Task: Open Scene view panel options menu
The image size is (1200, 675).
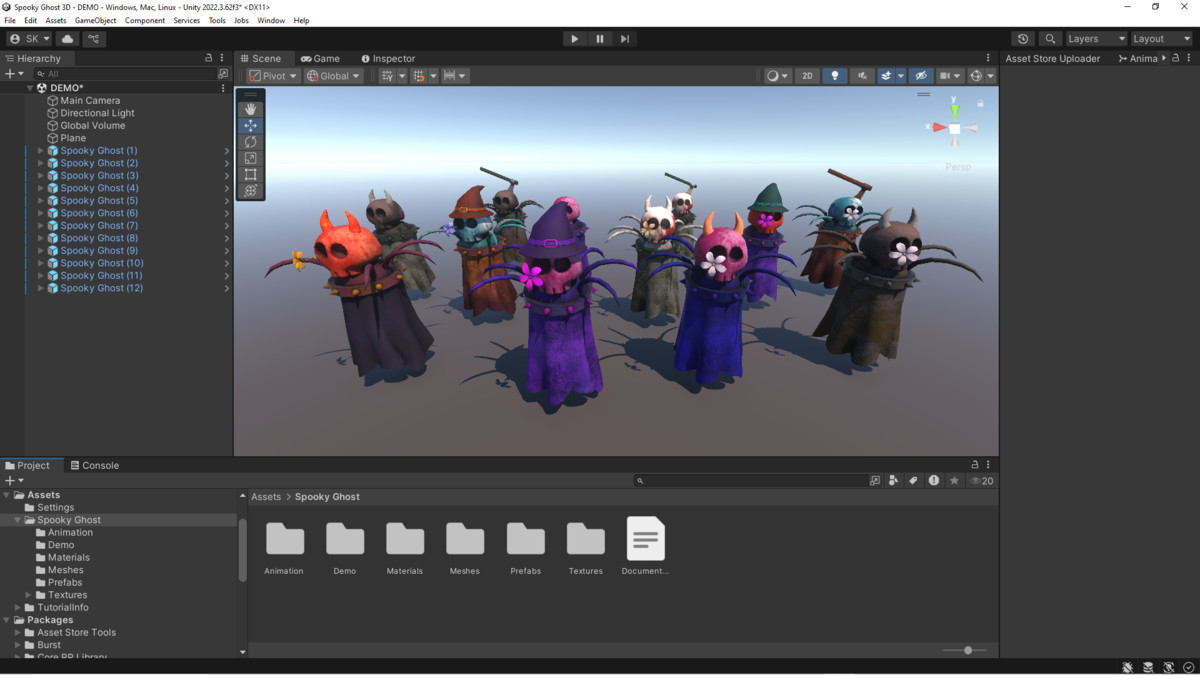Action: [988, 58]
